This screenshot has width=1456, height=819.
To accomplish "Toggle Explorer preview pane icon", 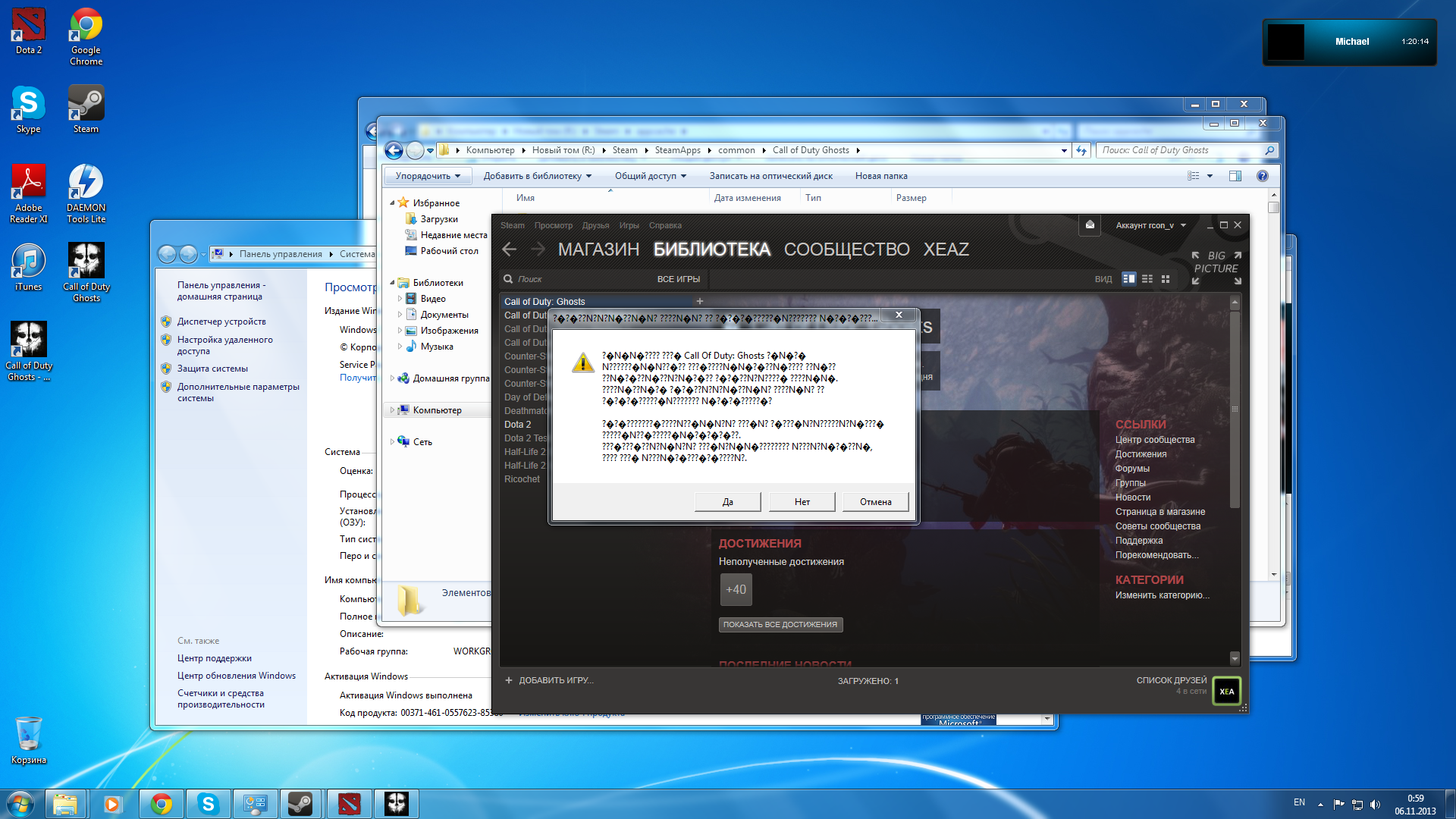I will point(1235,176).
